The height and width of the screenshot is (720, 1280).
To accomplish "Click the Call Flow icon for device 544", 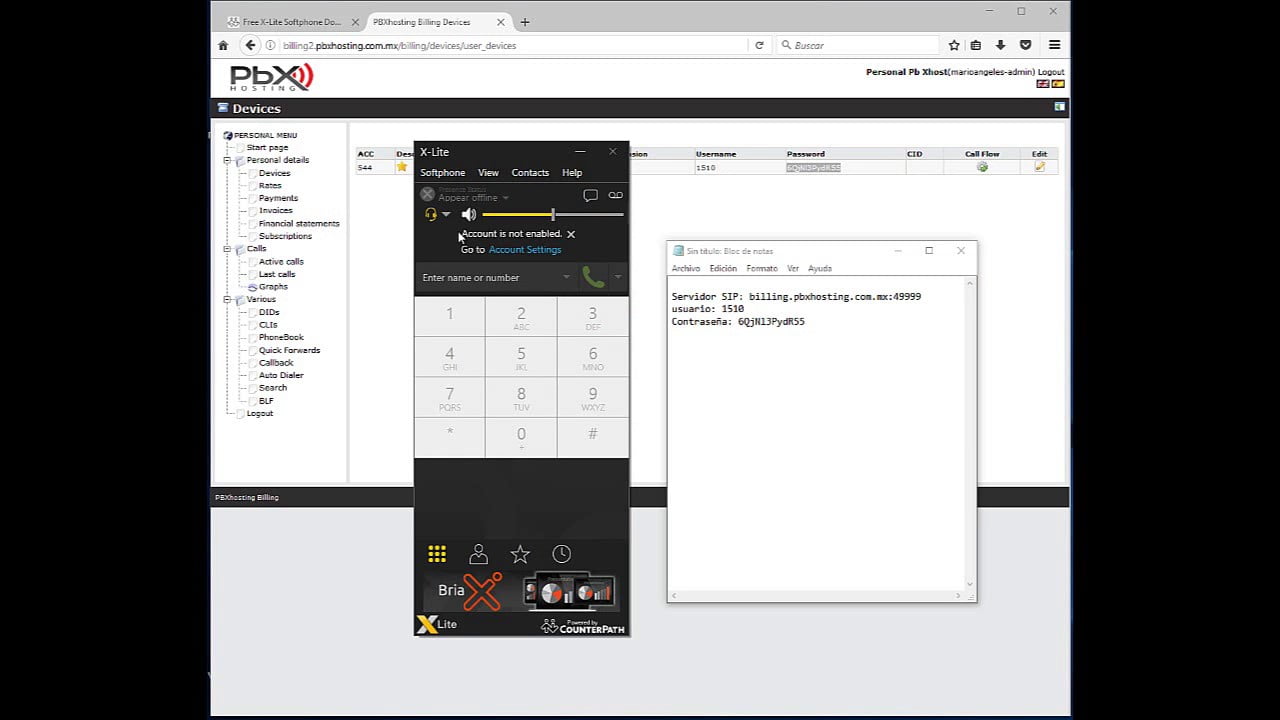I will pyautogui.click(x=982, y=167).
